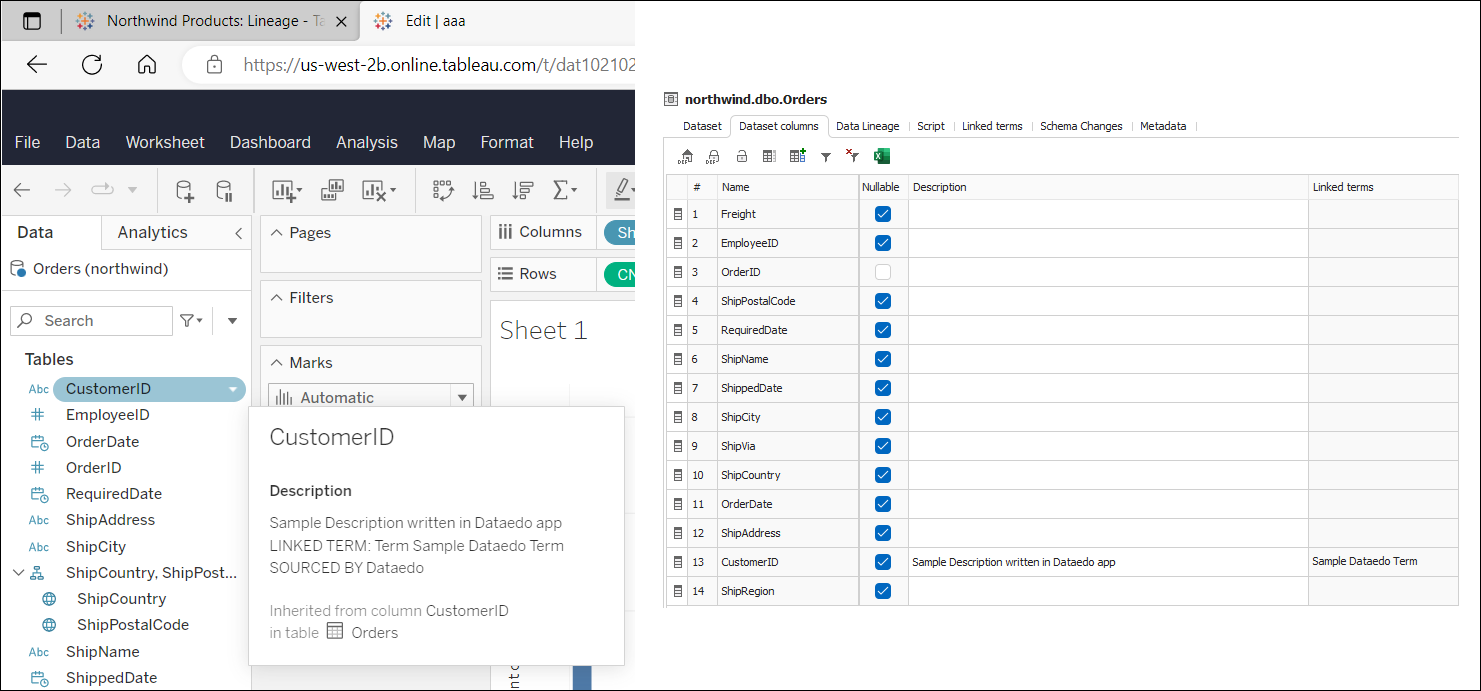Click the Pause Auto Updates data icon
The height and width of the screenshot is (691, 1481).
225,190
